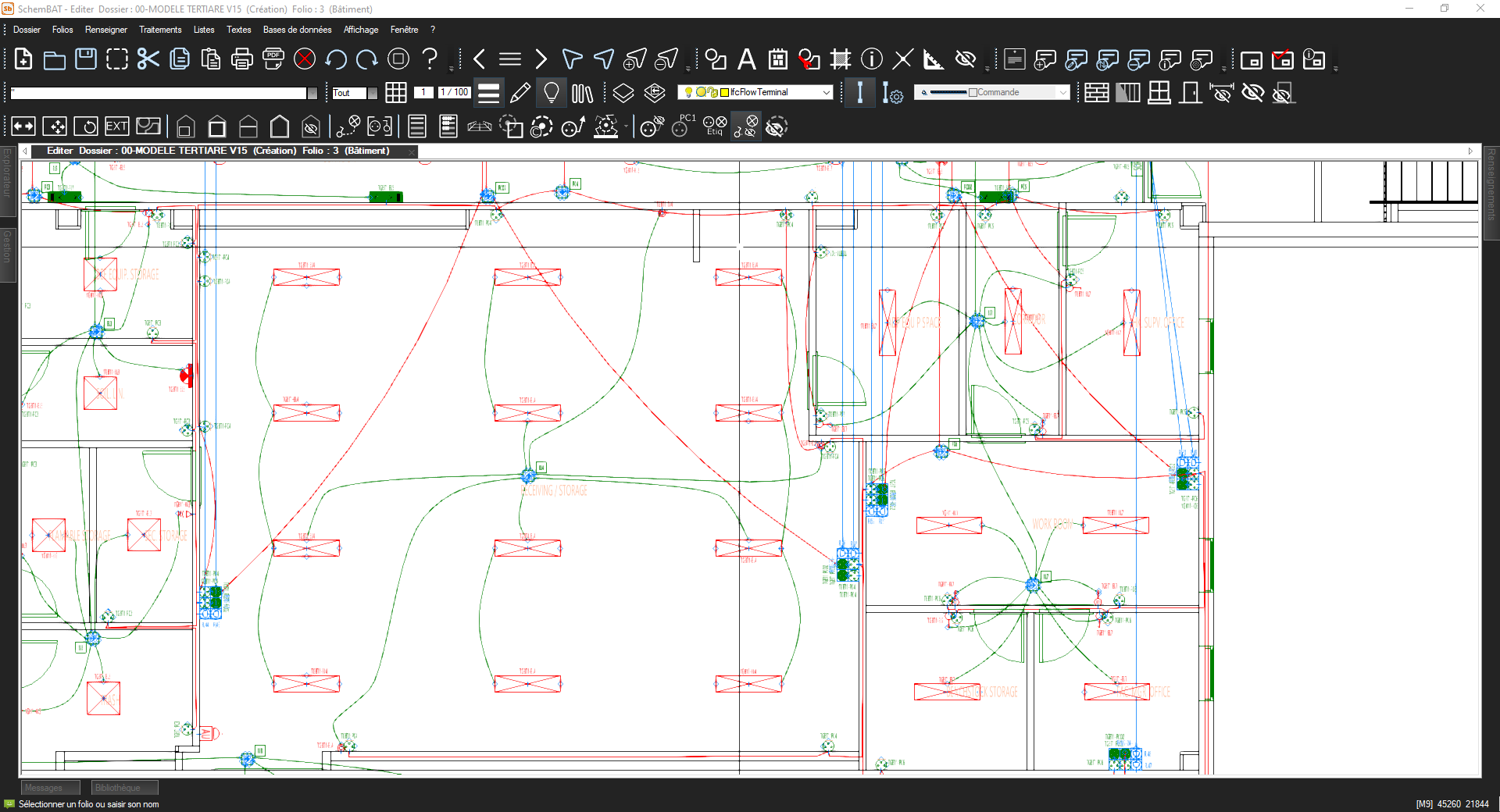The width and height of the screenshot is (1500, 812).
Task: Toggle the crossed-eye visibility icon near the wall tools
Action: coord(1253,93)
